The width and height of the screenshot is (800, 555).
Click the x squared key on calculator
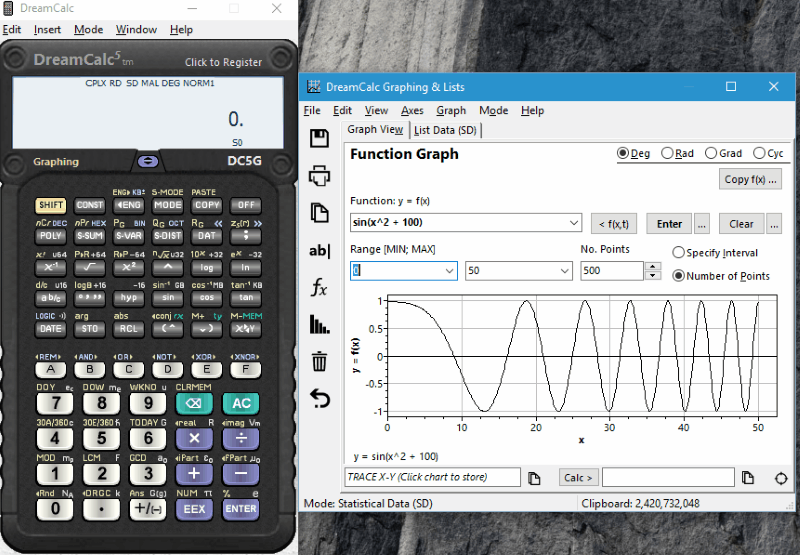(129, 267)
